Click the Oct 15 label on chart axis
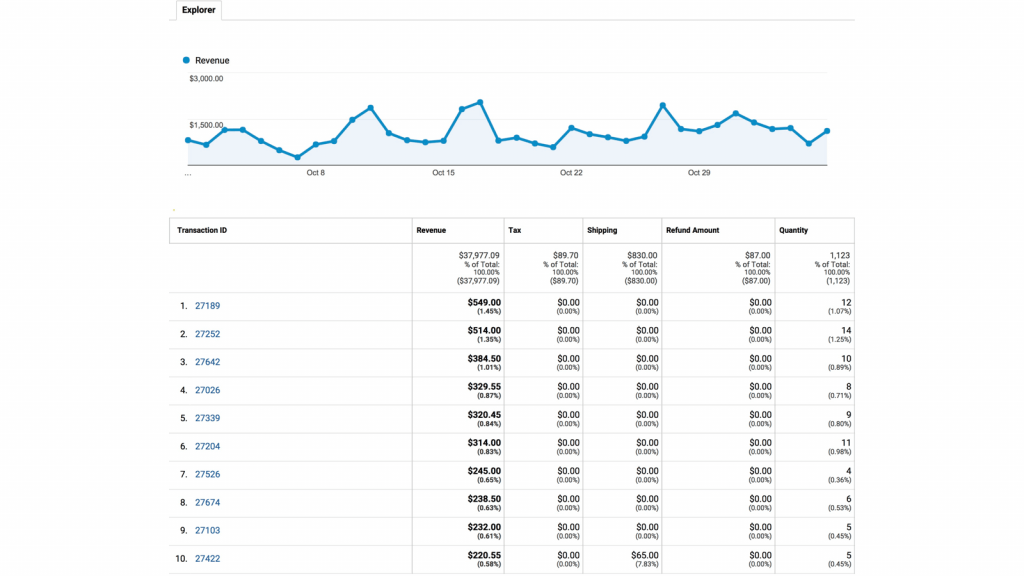Viewport: 1024px width, 576px height. tap(443, 173)
